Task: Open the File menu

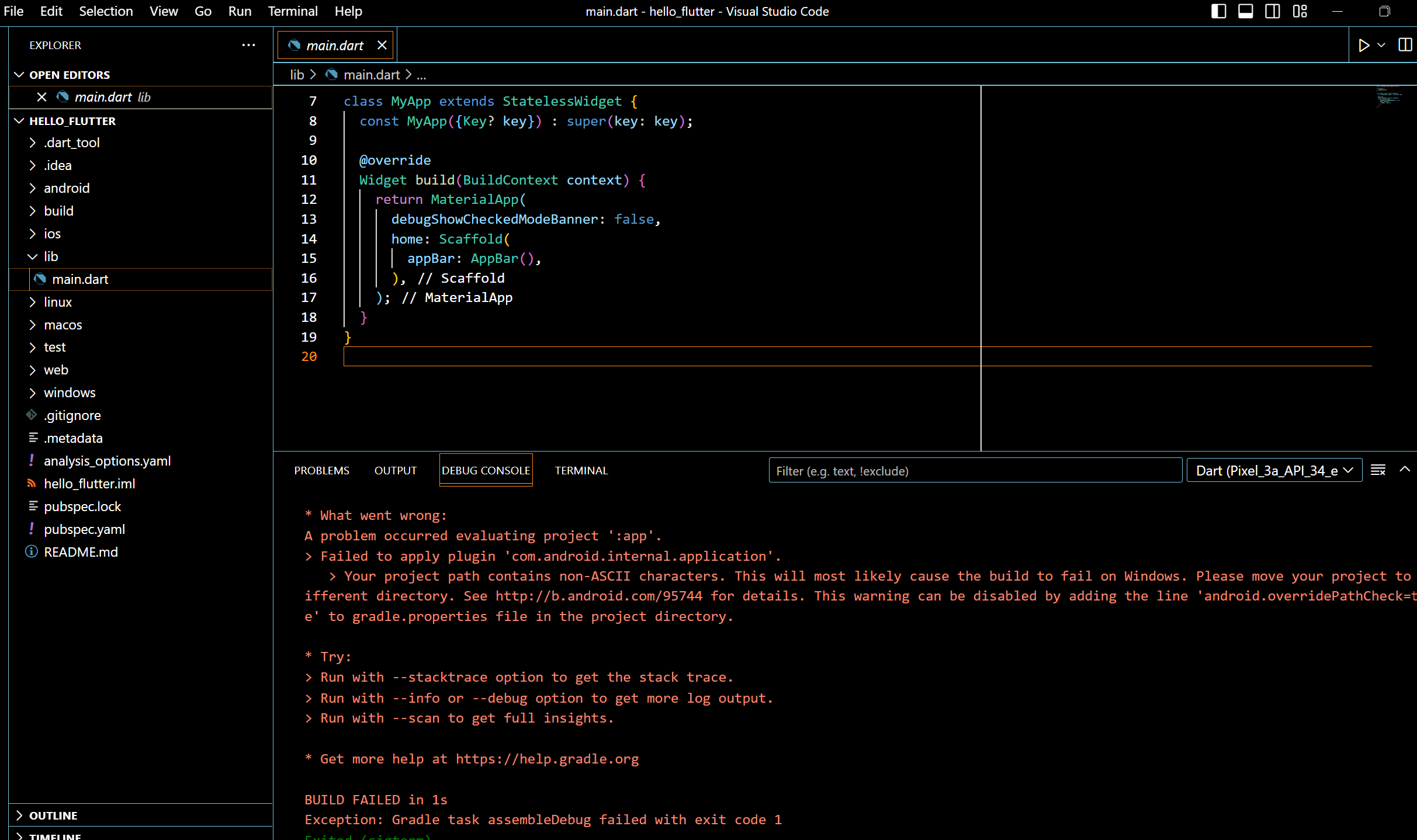Action: tap(13, 11)
